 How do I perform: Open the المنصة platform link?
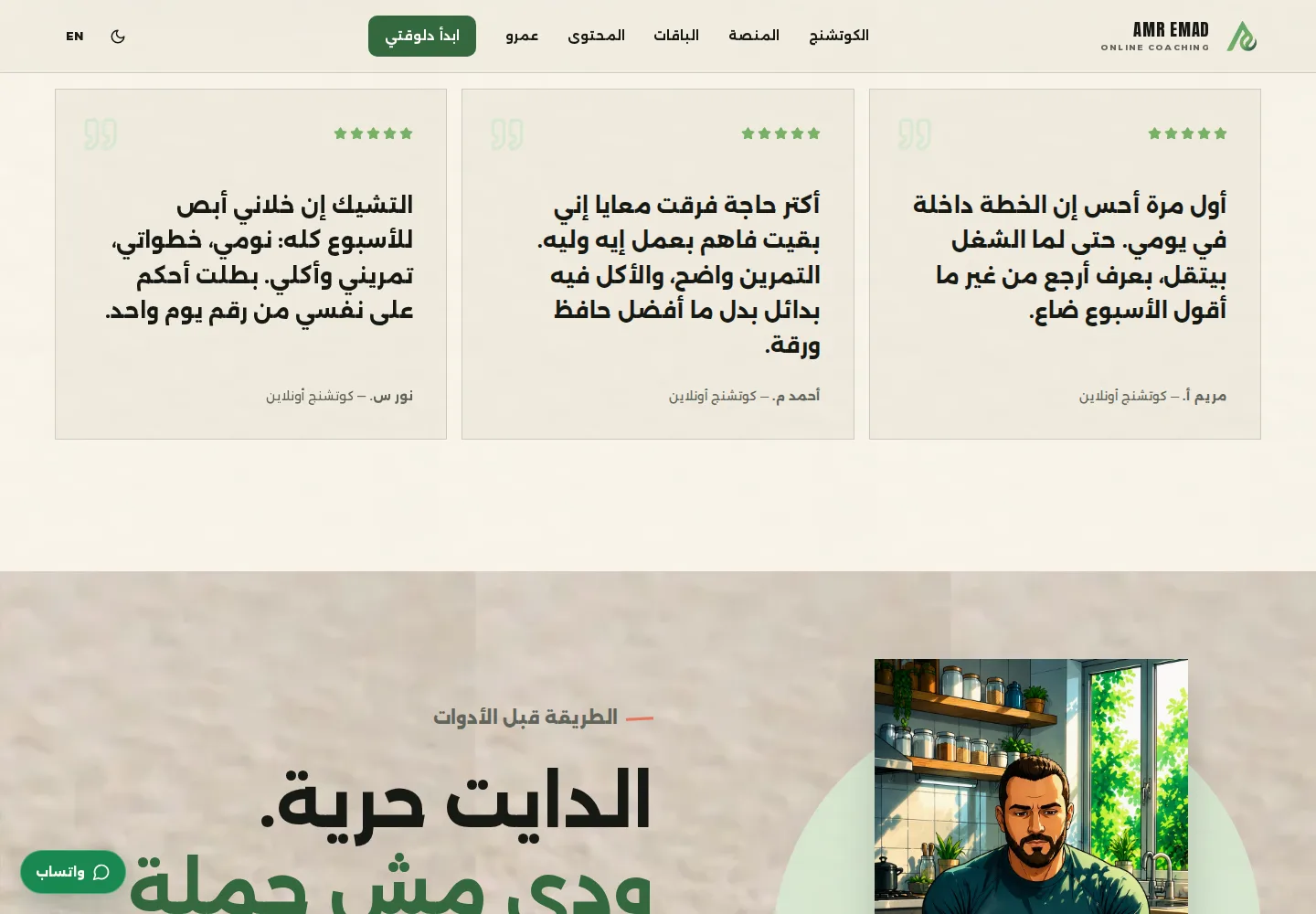(754, 36)
